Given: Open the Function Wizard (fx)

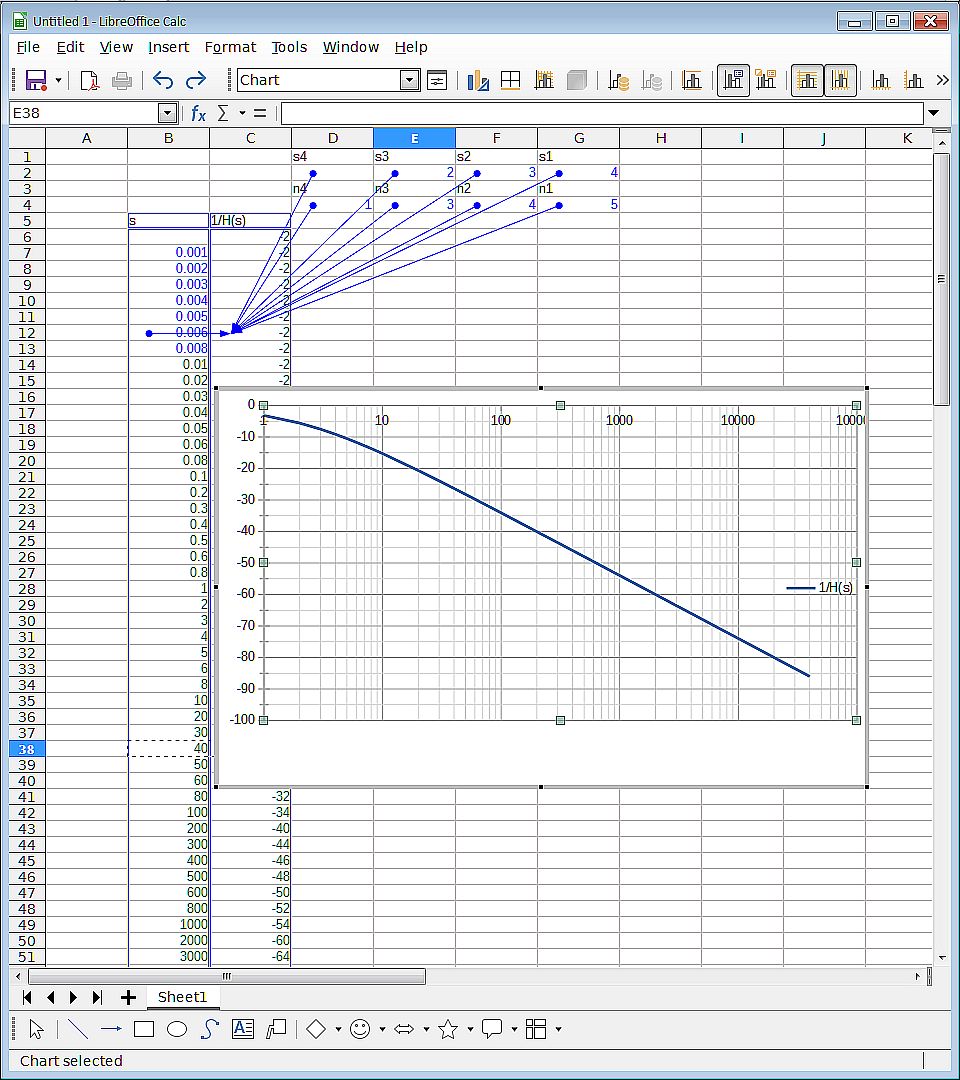Looking at the screenshot, I should pos(198,113).
